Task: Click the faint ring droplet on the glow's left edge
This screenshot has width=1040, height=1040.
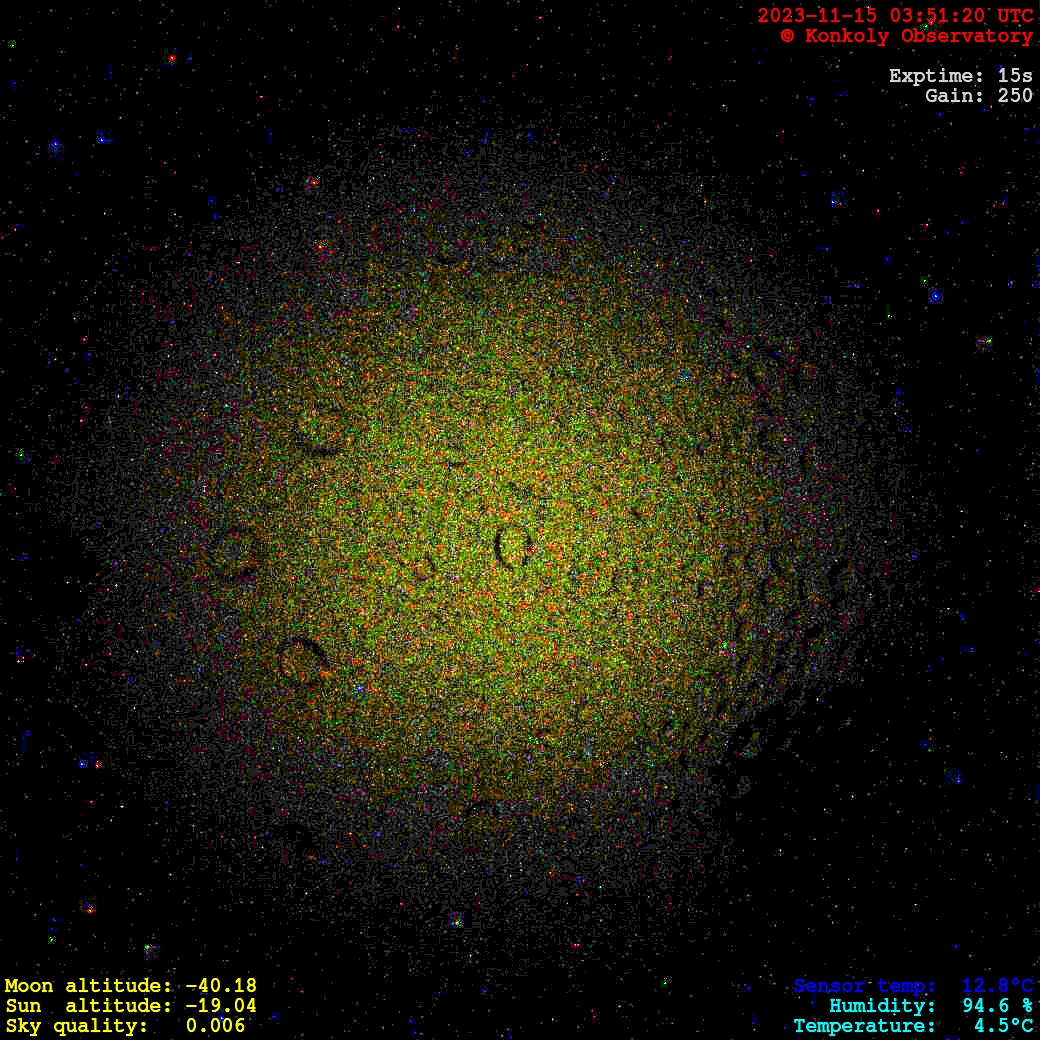Action: click(235, 553)
